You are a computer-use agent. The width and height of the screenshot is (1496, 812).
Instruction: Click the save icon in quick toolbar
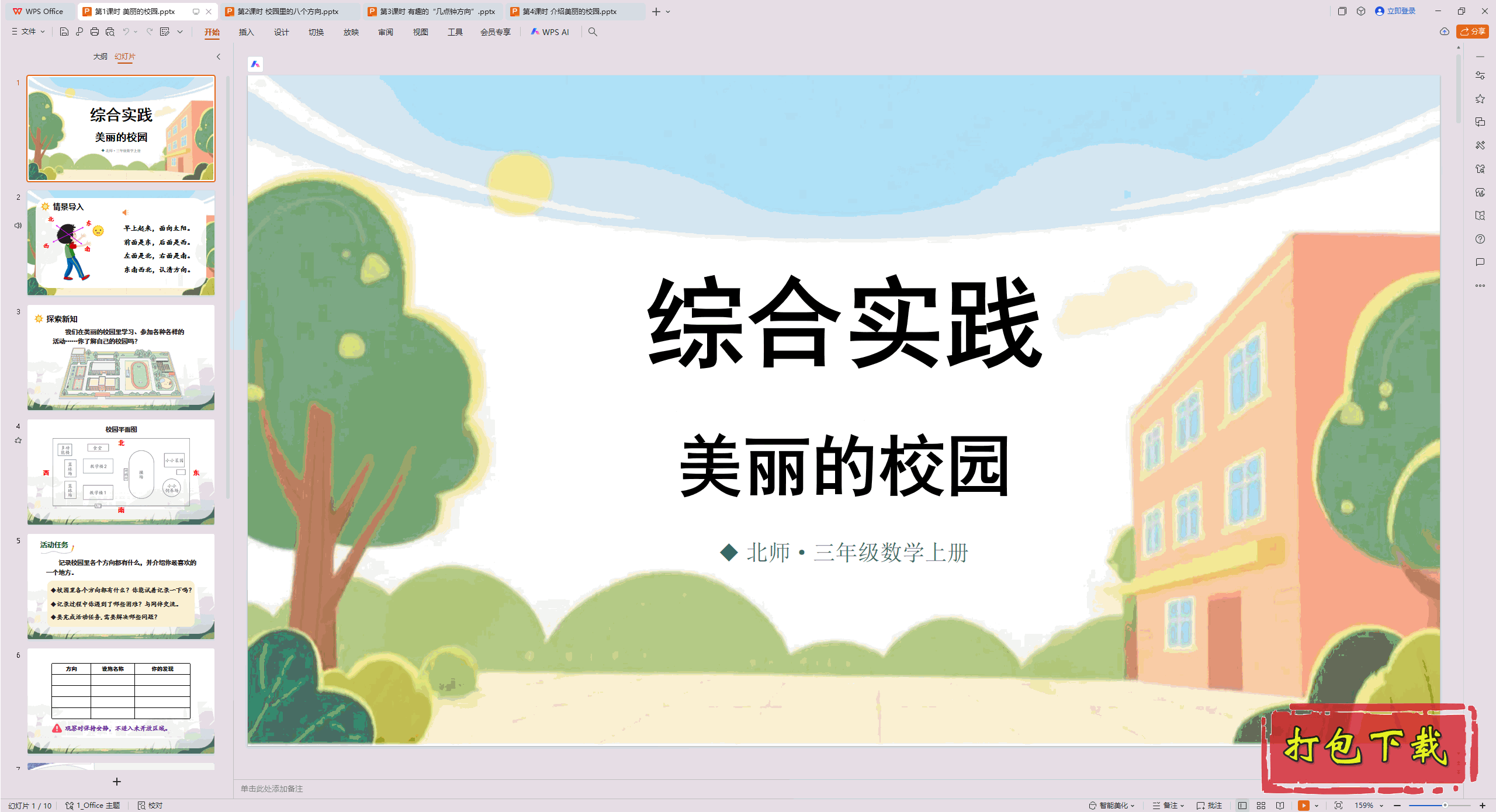(x=64, y=32)
